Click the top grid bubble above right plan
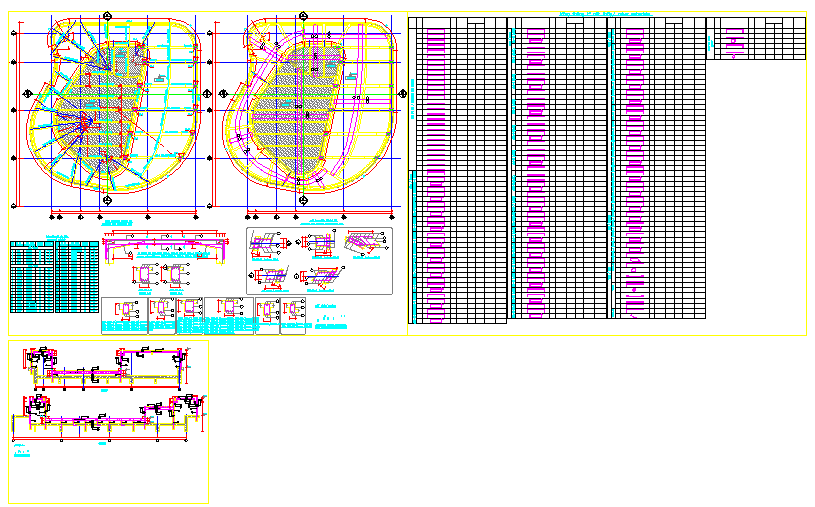Viewport: 815px width, 507px height. click(297, 14)
